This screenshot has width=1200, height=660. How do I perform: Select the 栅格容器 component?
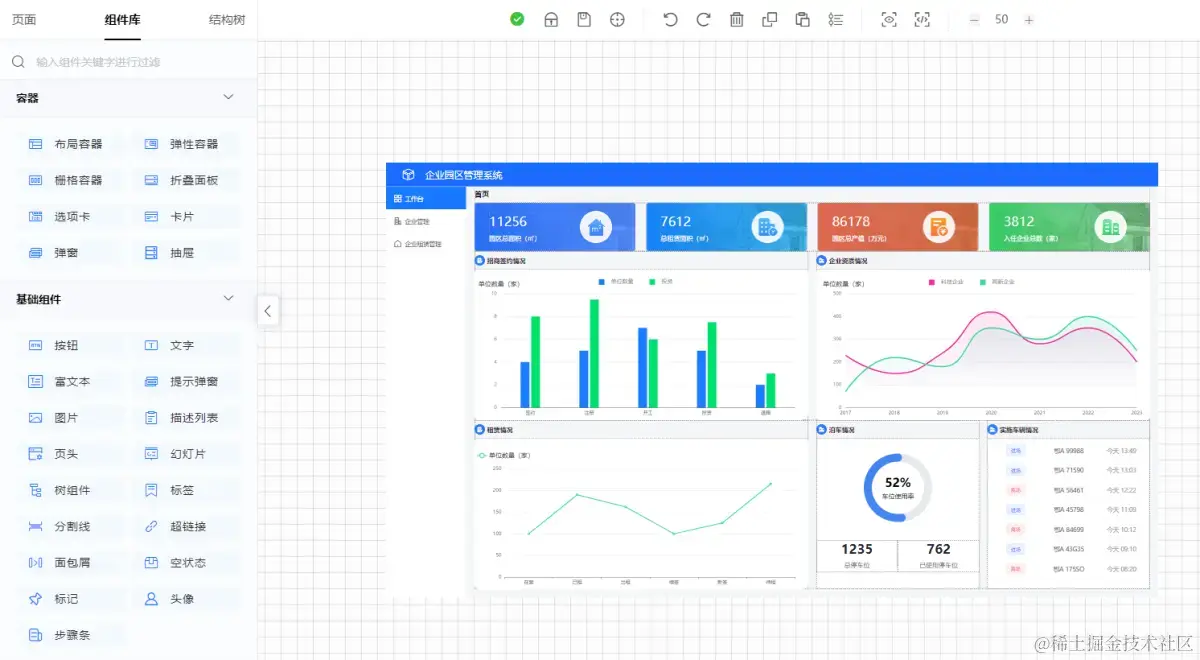pyautogui.click(x=70, y=180)
